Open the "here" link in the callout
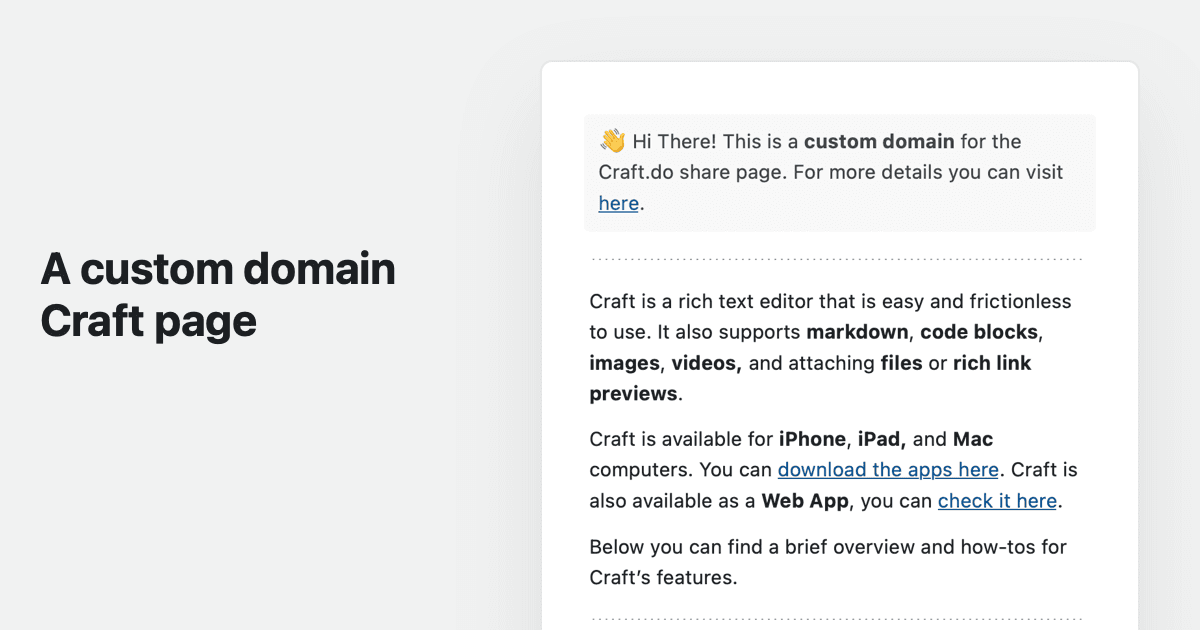This screenshot has height=630, width=1200. click(x=618, y=203)
